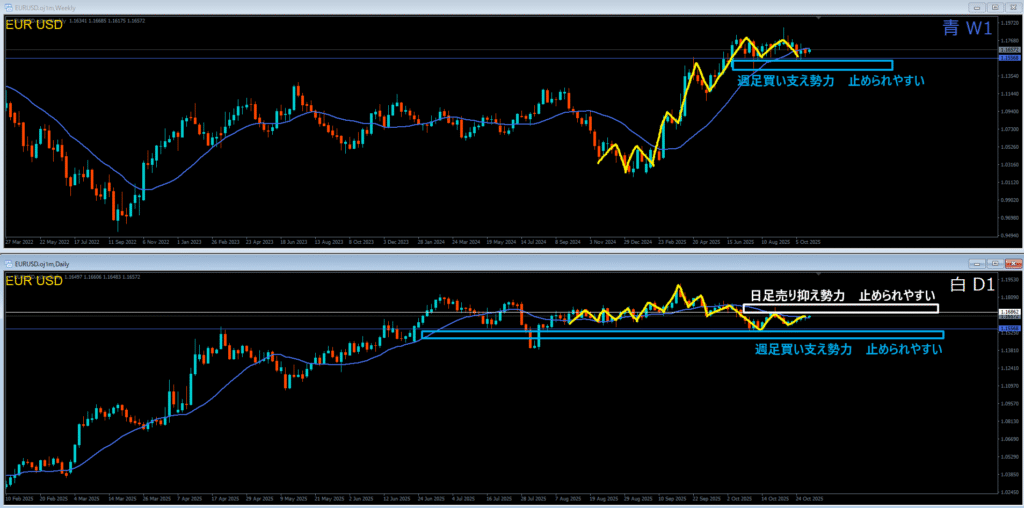1024x508 pixels.
Task: Click the chart shift triangle on Weekly chart
Action: click(819, 18)
